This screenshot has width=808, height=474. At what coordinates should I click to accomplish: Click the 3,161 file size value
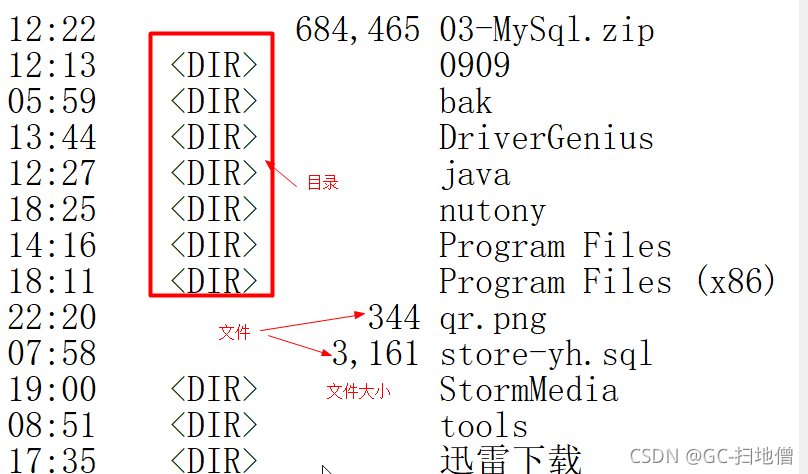click(x=376, y=354)
